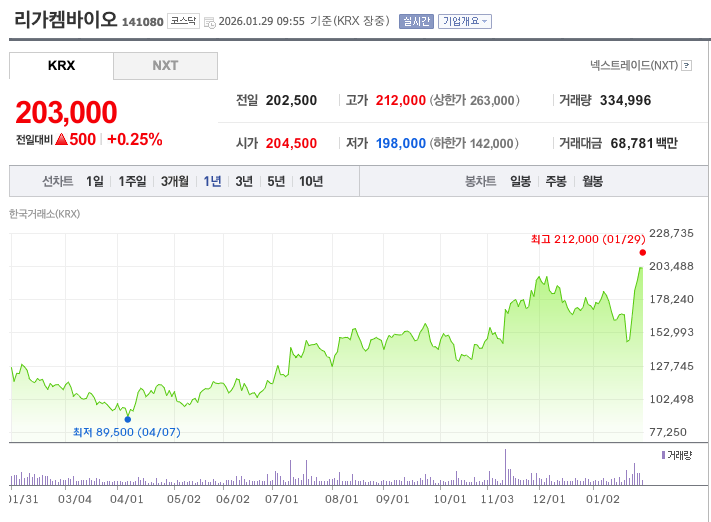Click the NXT help question mark icon

(x=687, y=66)
